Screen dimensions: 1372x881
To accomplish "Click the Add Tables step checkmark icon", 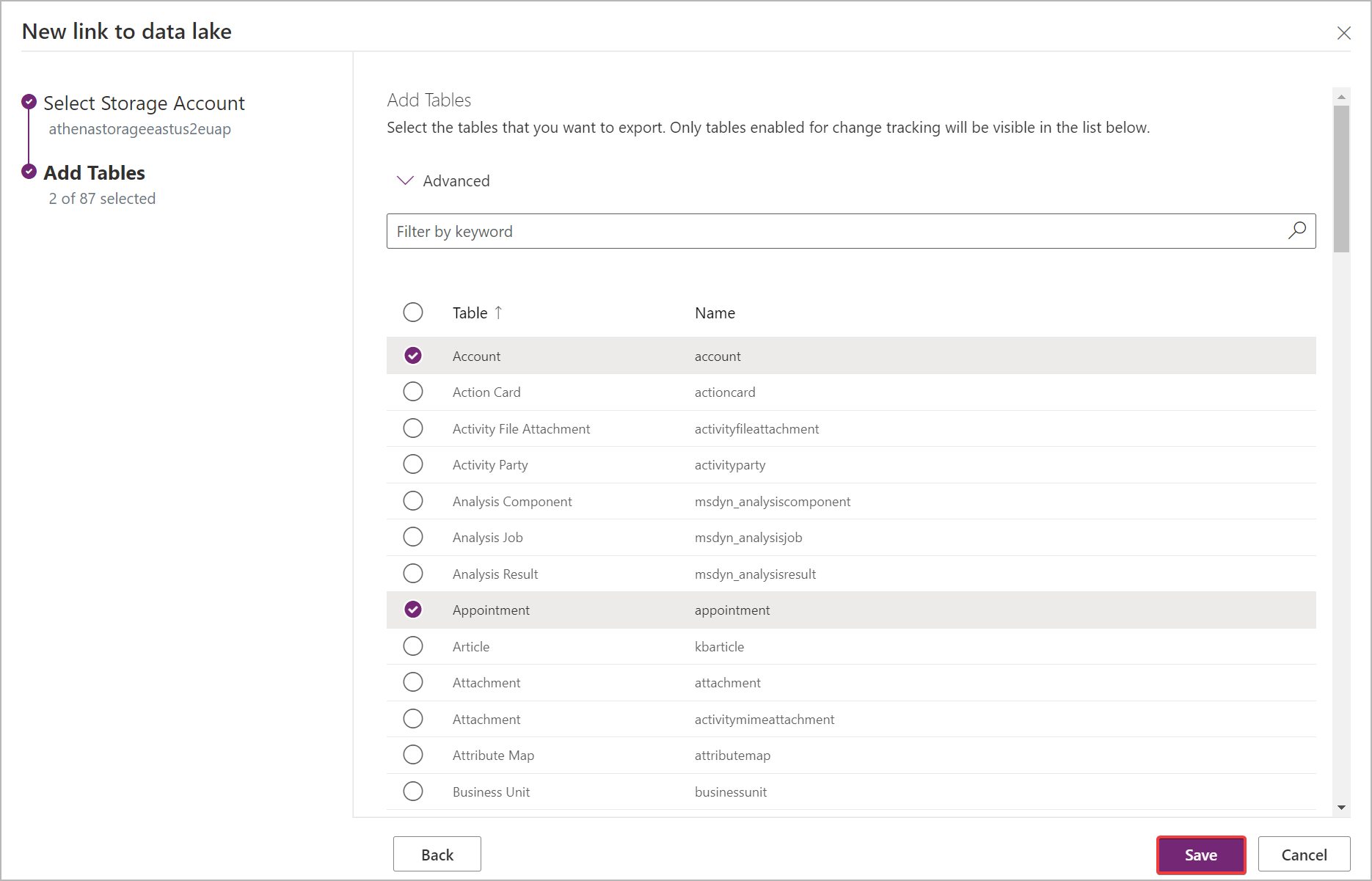I will point(29,172).
